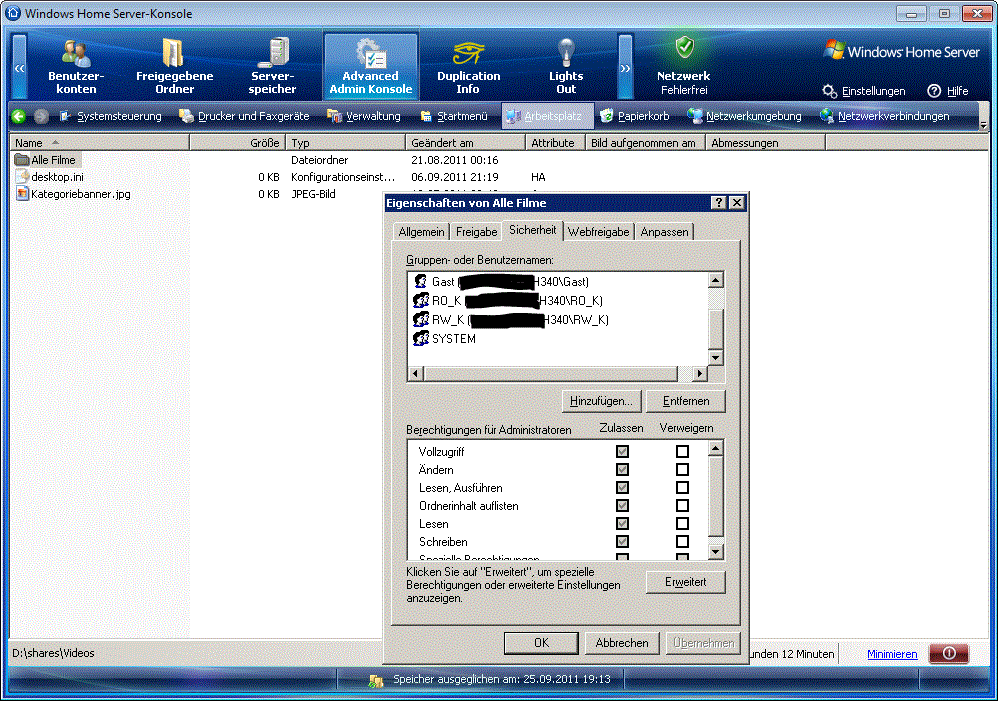Expand toolbar overflow arrow at right
Image resolution: width=998 pixels, height=701 pixels.
pyautogui.click(x=983, y=125)
